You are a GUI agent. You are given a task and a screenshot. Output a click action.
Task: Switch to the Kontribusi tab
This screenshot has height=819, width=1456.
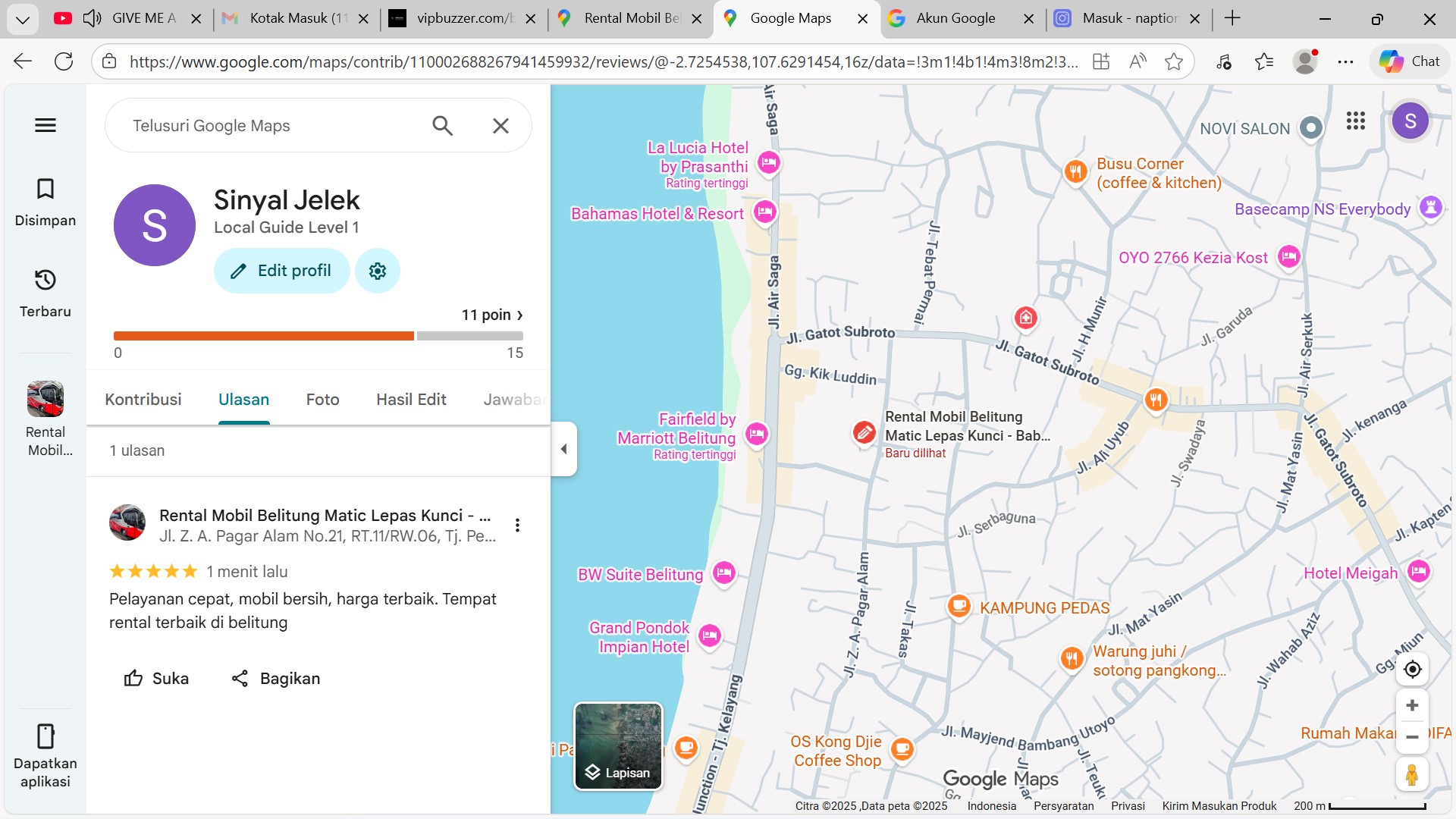(x=143, y=400)
